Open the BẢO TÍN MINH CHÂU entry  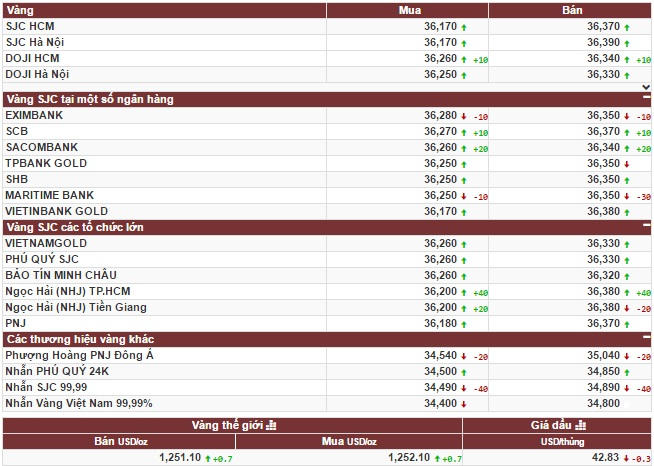tap(60, 275)
